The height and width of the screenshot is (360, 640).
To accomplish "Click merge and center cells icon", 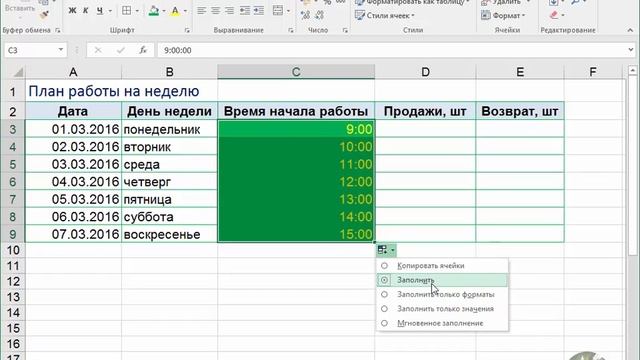I will coord(278,11).
